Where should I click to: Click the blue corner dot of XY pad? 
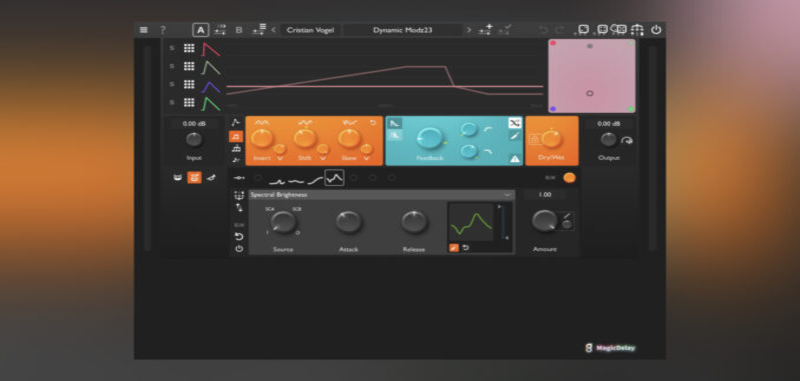coord(553,109)
